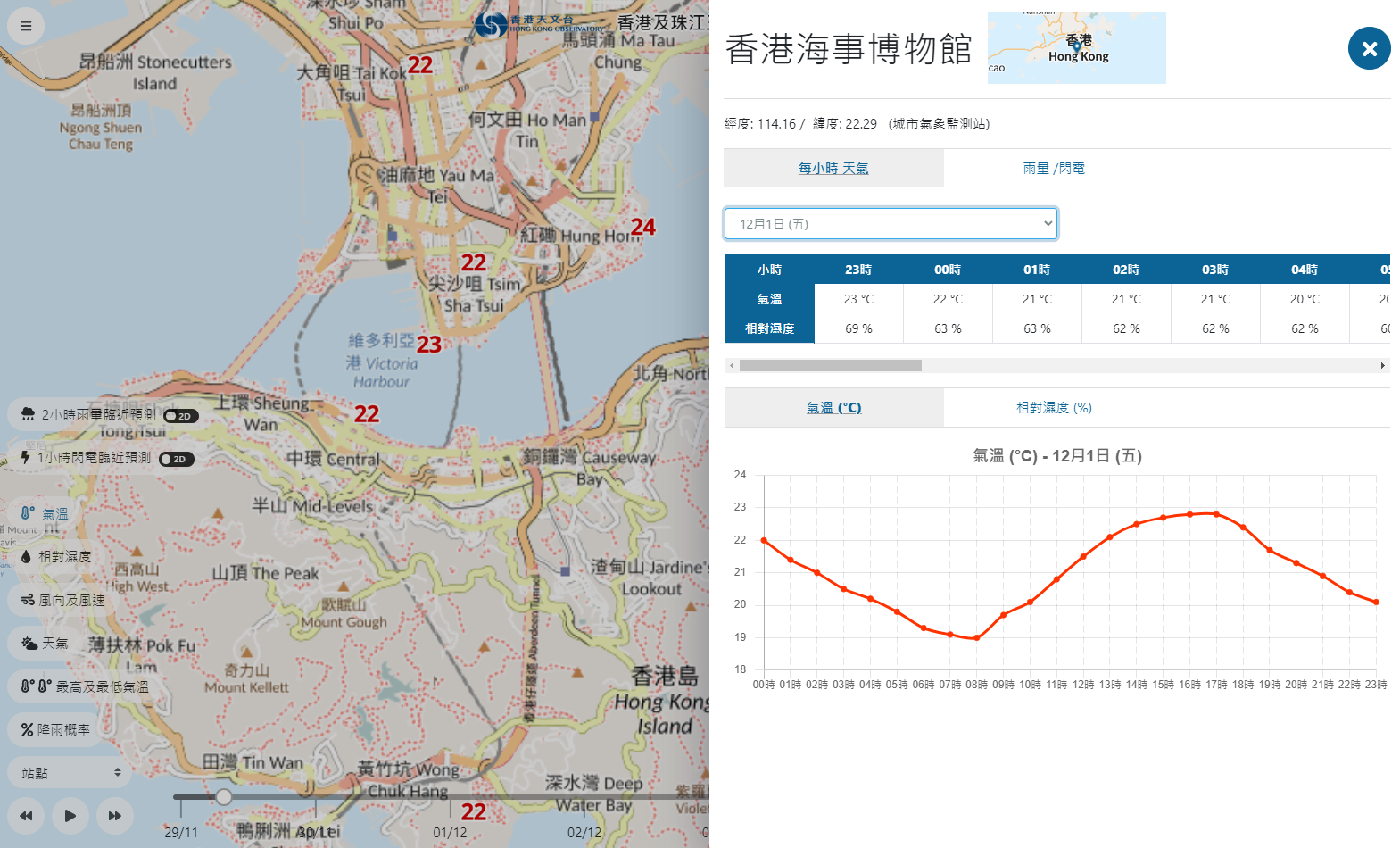Viewport: 1400px width, 848px height.
Task: Click the wind icon beside 風向及風速
Action: (28, 600)
